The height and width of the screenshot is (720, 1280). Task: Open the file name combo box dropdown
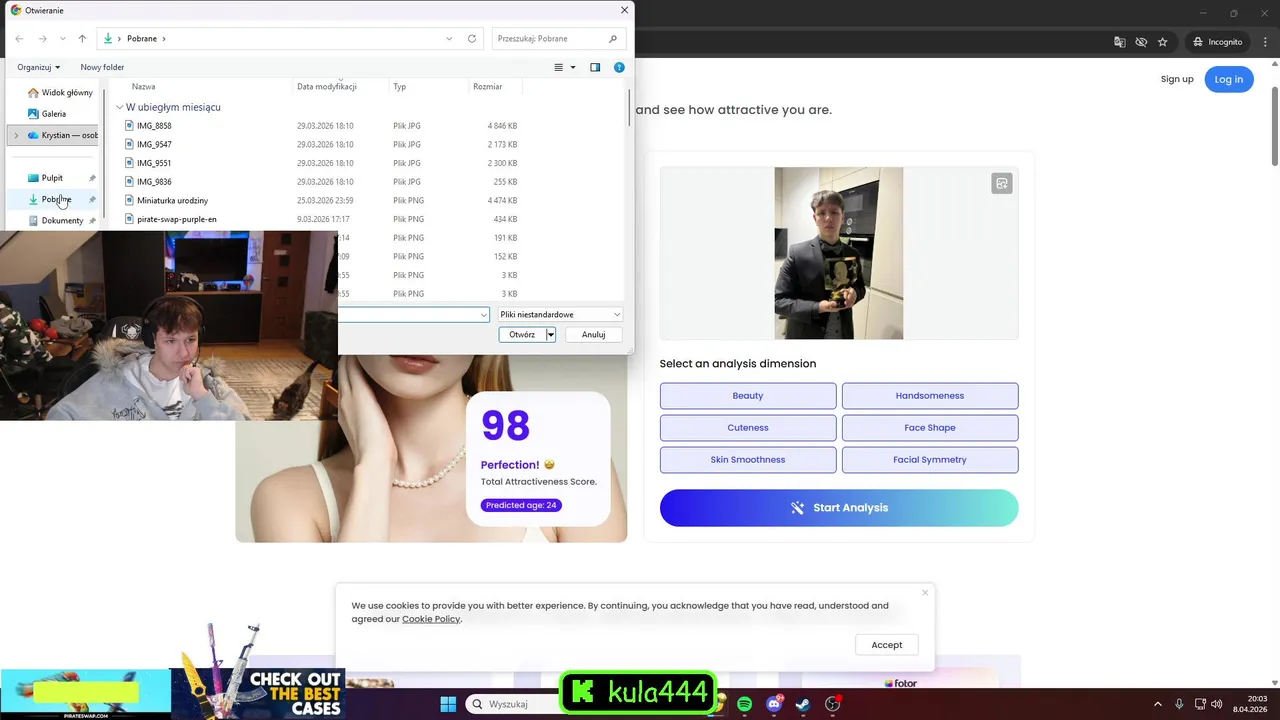[484, 315]
